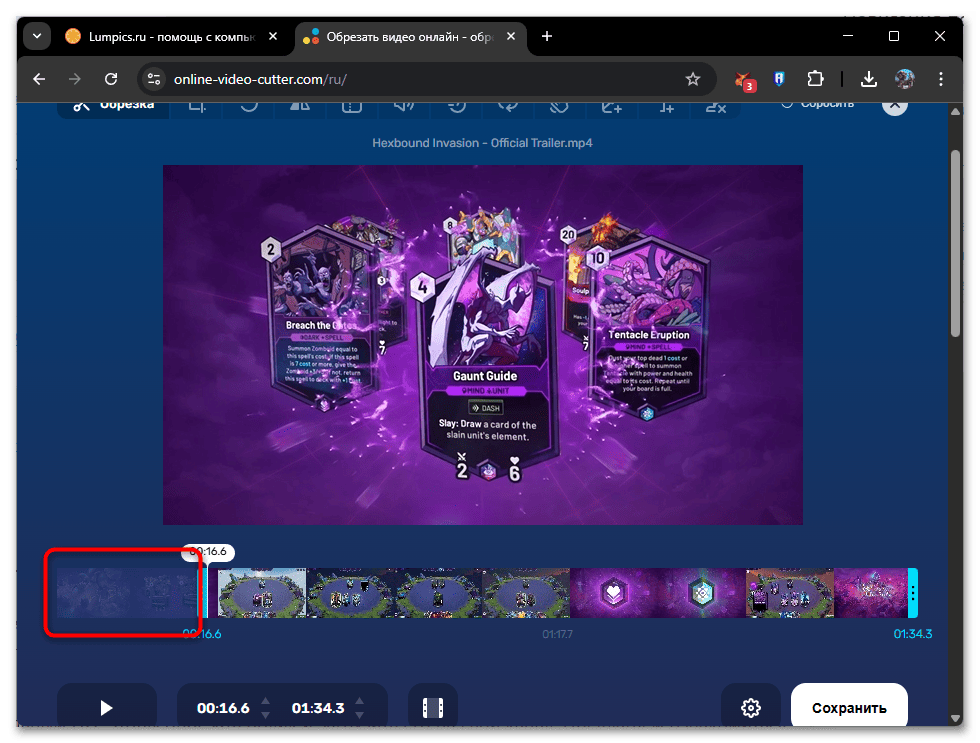Click the first bright arena timeline thumbnail
The image size is (980, 743).
(x=262, y=592)
